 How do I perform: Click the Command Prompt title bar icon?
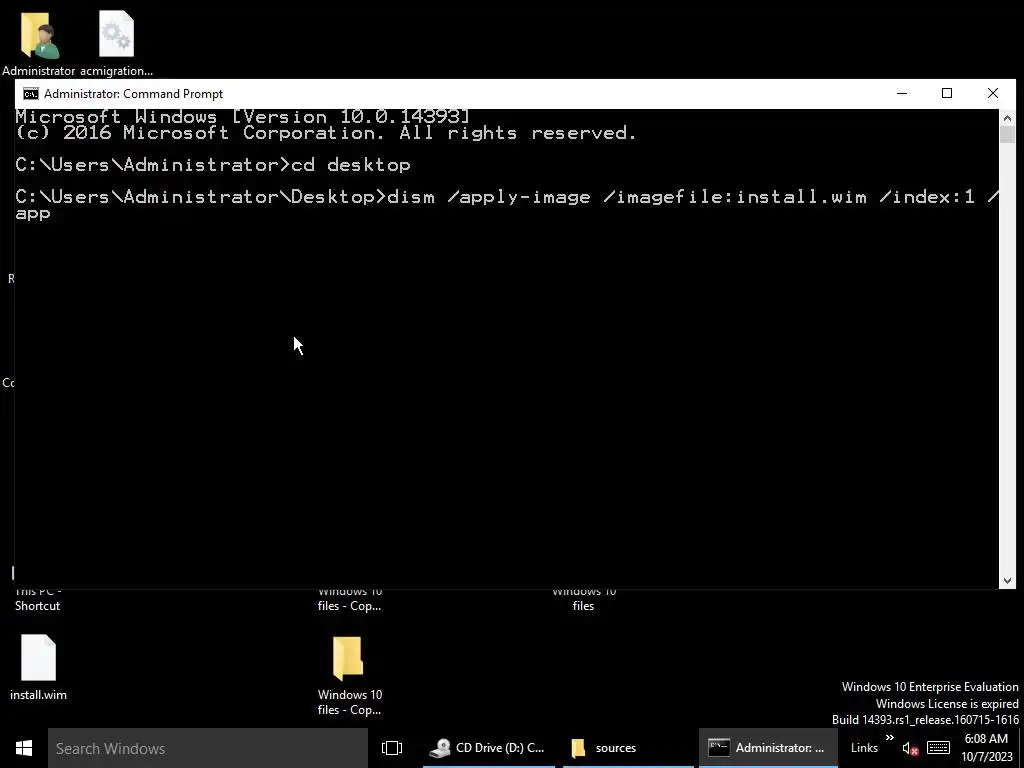pos(31,94)
